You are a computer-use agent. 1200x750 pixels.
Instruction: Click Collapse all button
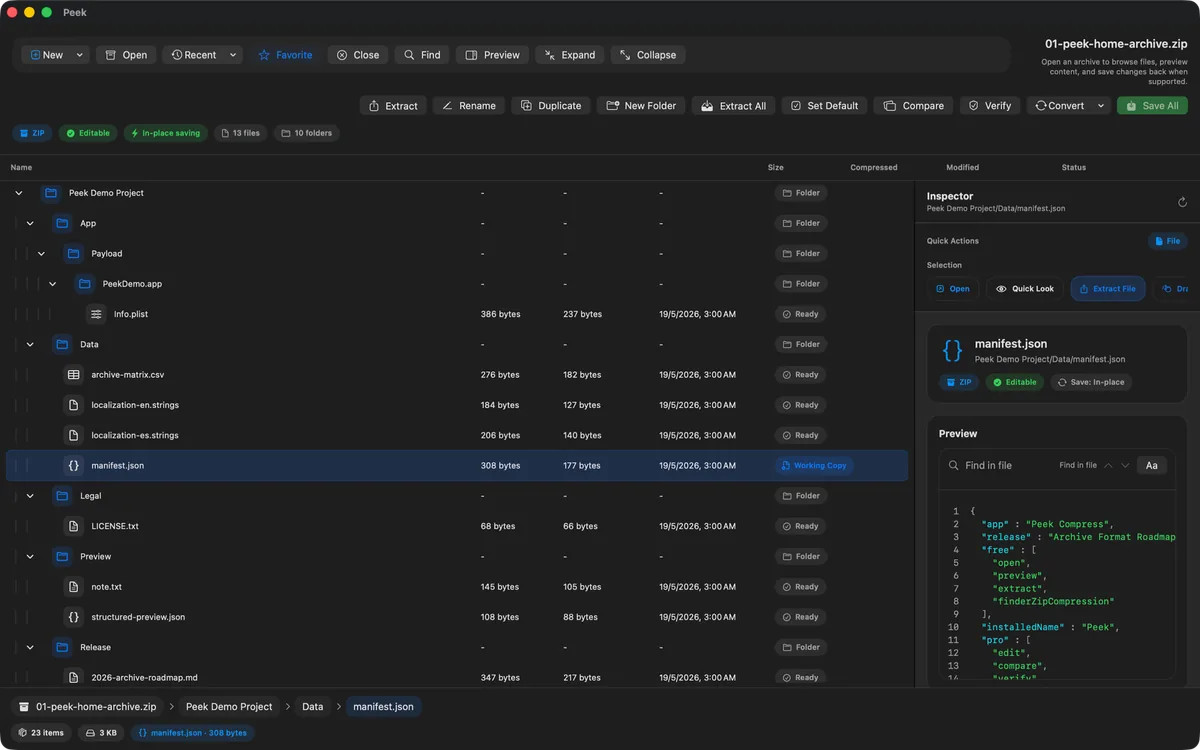point(648,55)
